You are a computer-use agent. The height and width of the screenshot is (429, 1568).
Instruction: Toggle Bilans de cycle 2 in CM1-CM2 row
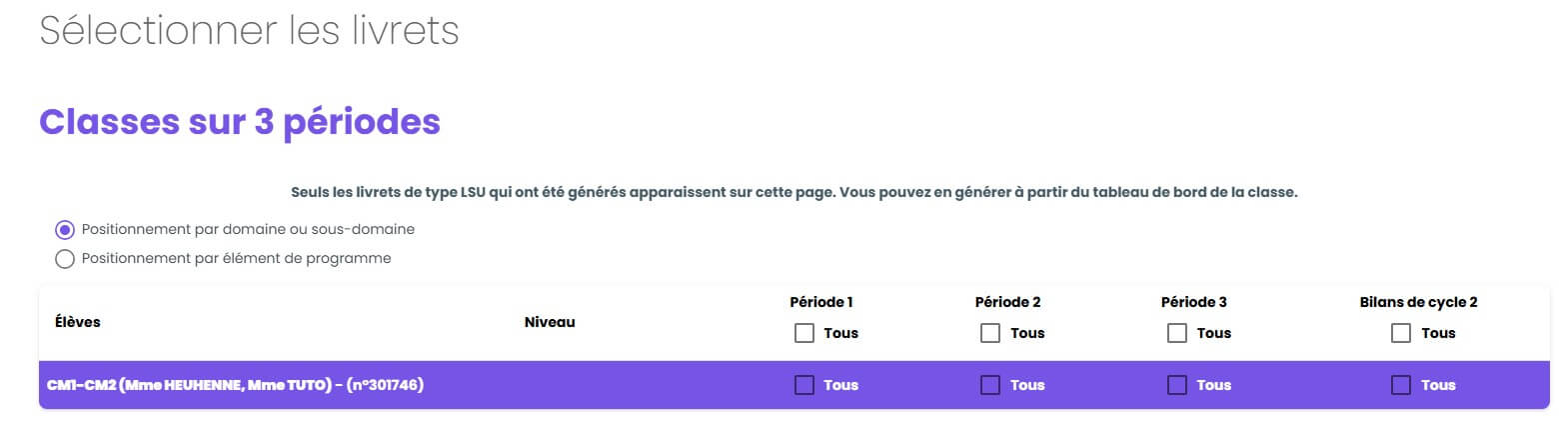[x=1401, y=385]
